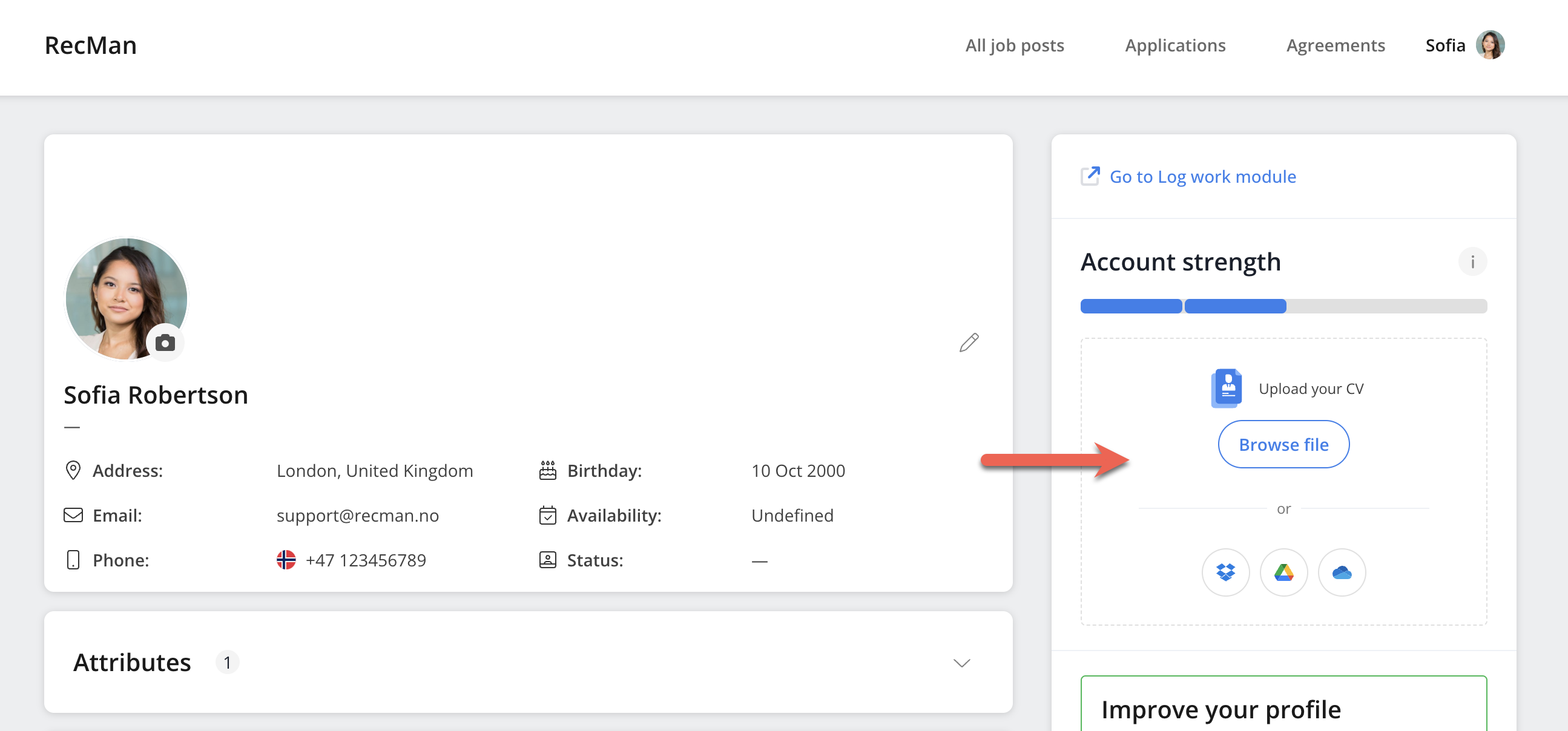Click the pencil edit profile icon
Viewport: 1568px width, 731px height.
coord(969,343)
